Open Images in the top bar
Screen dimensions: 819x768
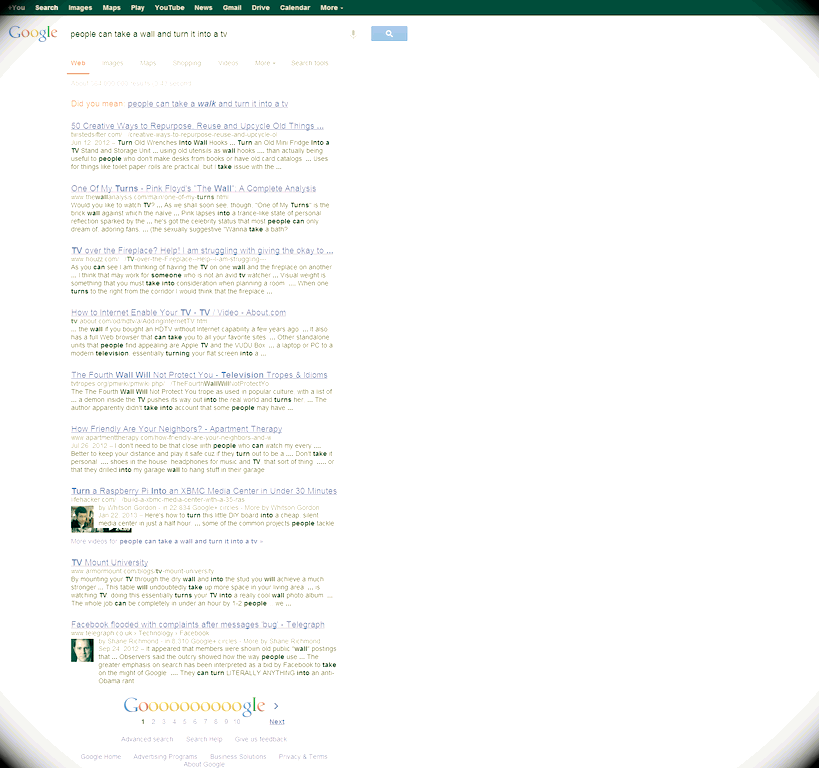coord(80,8)
